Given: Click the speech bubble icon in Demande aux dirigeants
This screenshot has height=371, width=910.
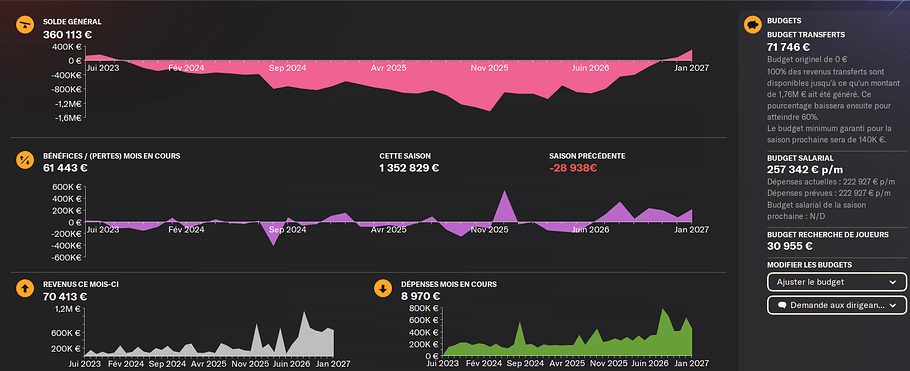Looking at the screenshot, I should click(x=782, y=305).
